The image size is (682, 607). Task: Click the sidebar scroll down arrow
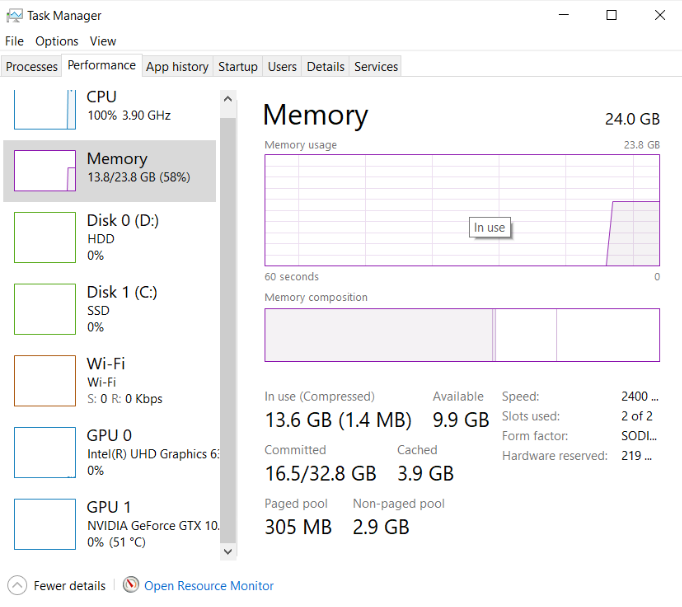(228, 551)
